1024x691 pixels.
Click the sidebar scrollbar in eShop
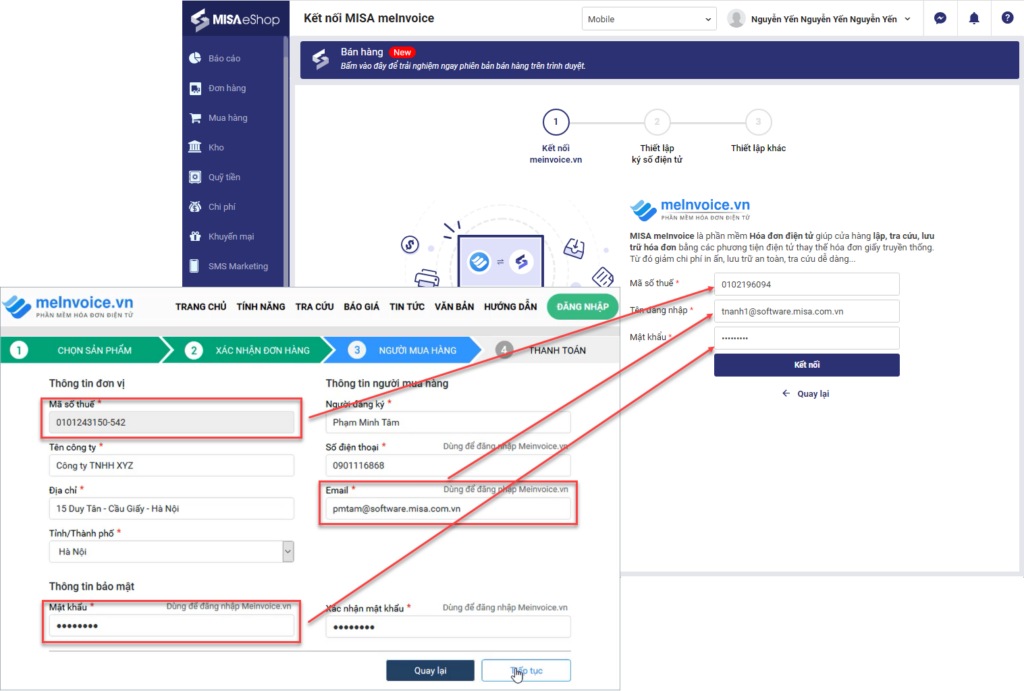point(286,162)
